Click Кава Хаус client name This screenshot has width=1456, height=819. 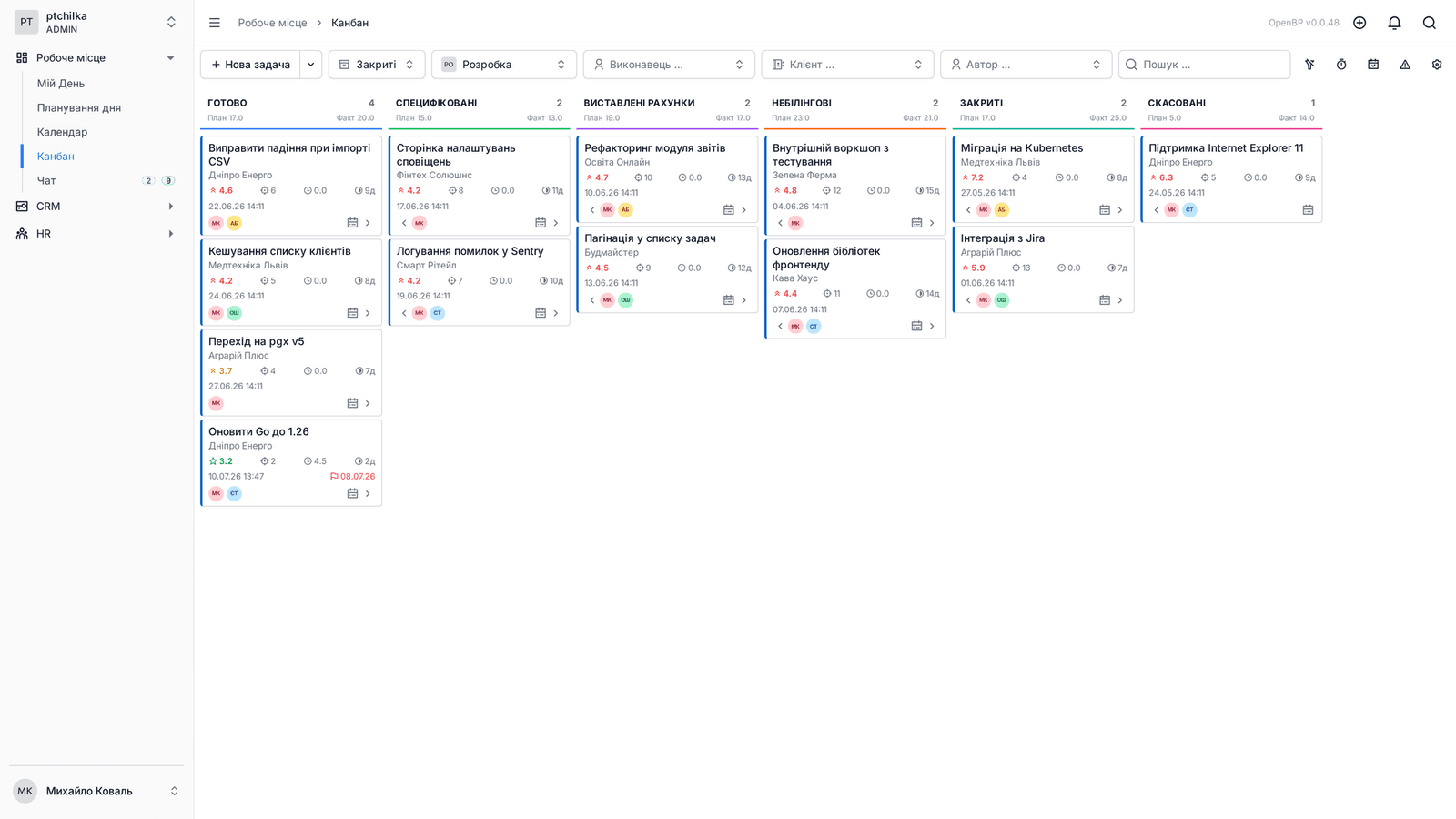pyautogui.click(x=795, y=278)
